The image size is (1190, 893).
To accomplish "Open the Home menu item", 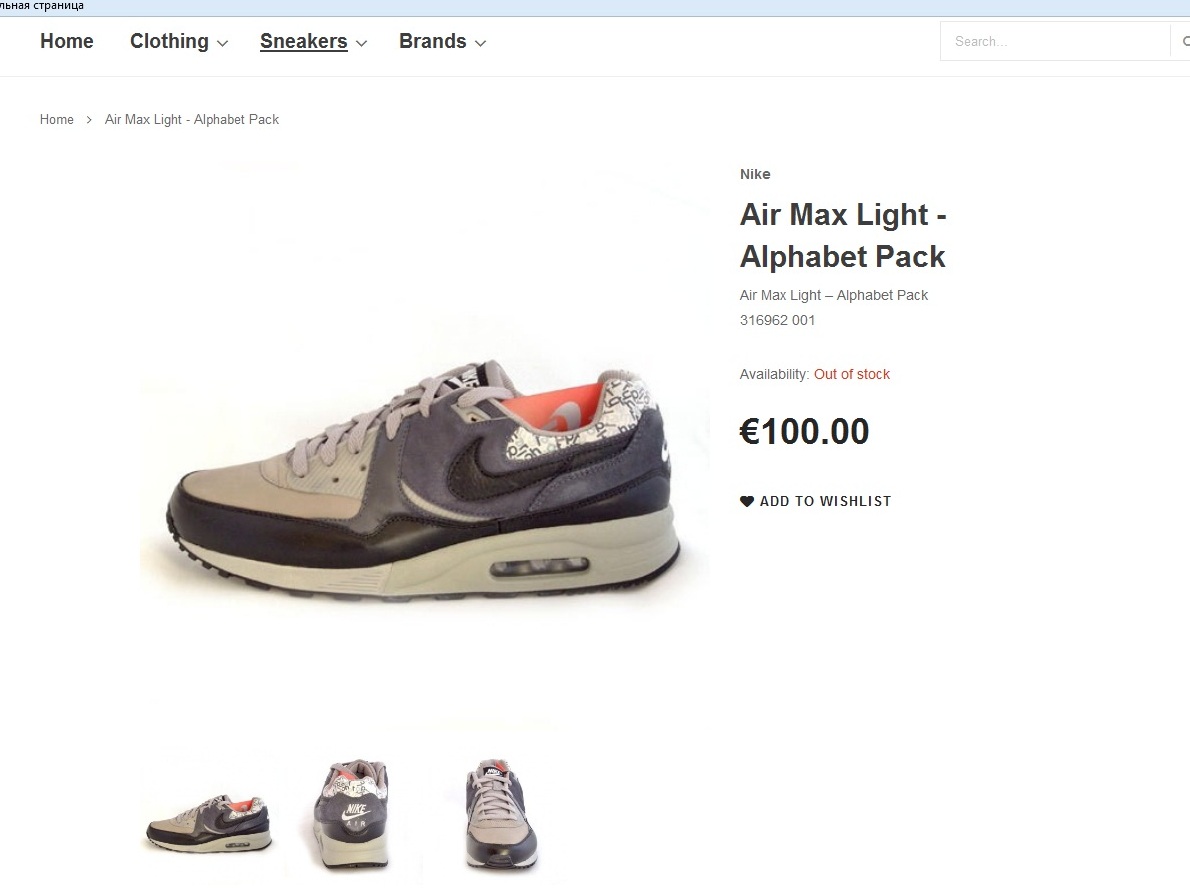I will (x=67, y=41).
